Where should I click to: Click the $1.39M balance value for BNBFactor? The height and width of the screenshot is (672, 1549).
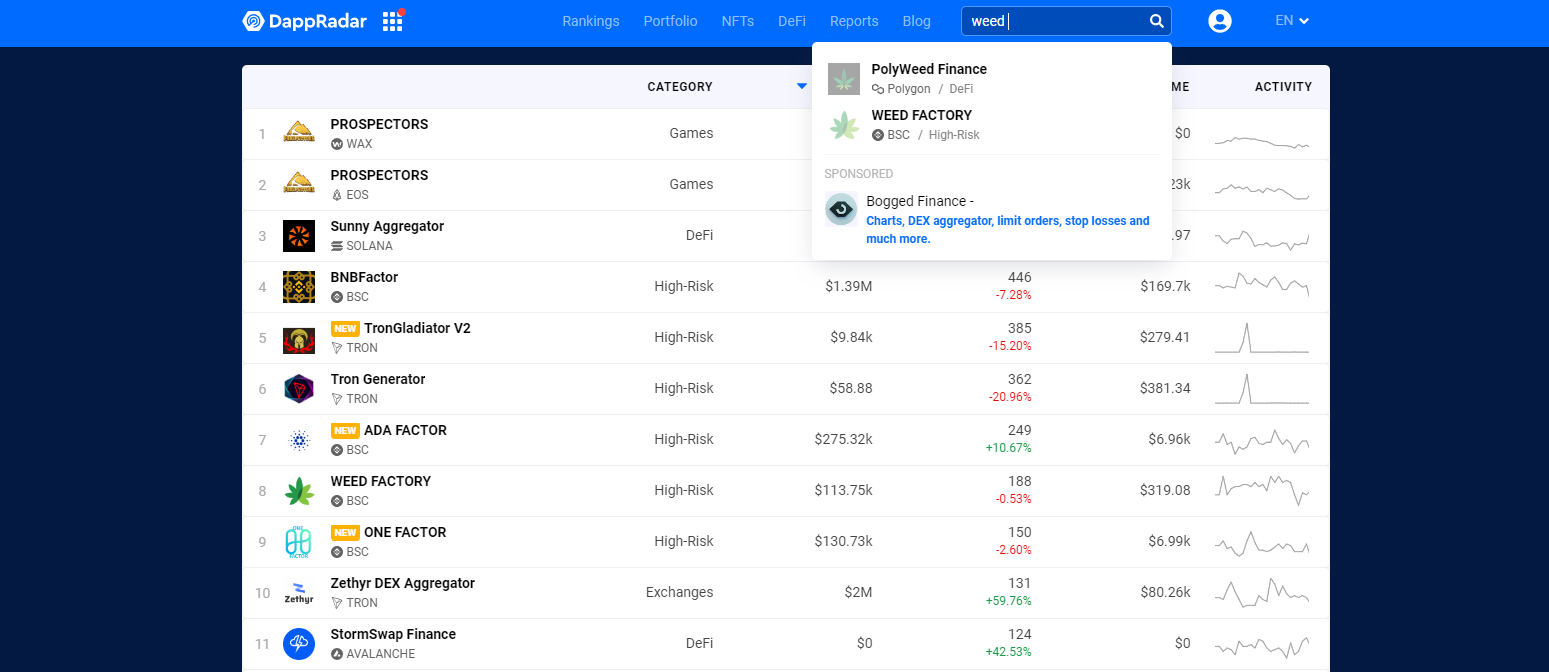tap(849, 286)
